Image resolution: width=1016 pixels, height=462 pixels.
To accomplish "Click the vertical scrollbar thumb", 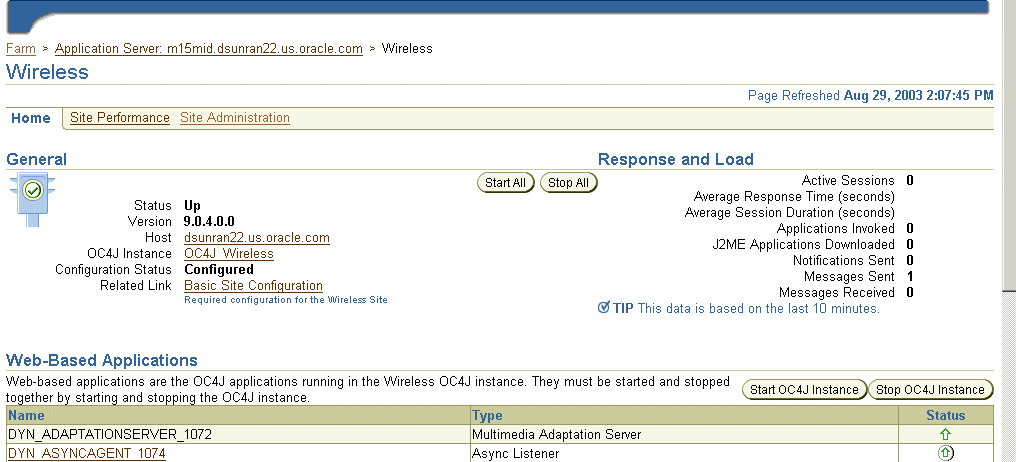I will click(1010, 148).
